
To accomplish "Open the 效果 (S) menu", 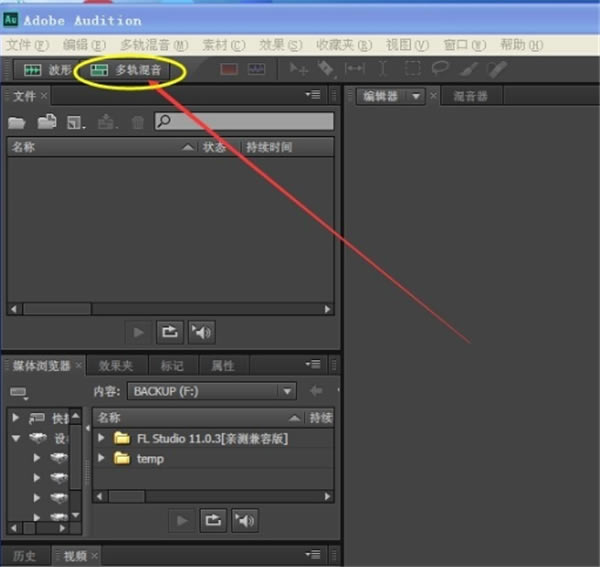I will (x=280, y=45).
